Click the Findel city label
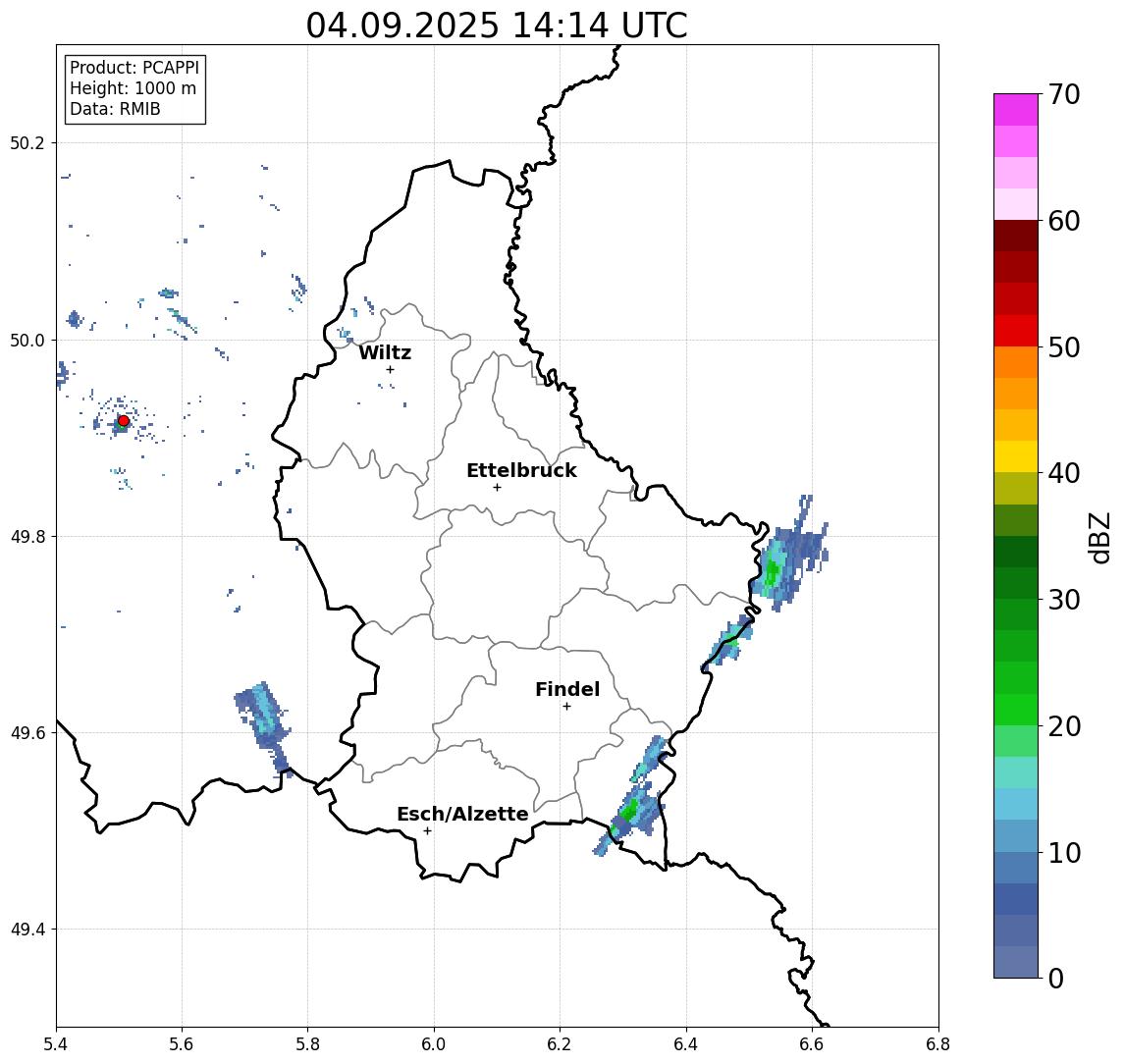Screen dimensions: 1124x1064 567,689
